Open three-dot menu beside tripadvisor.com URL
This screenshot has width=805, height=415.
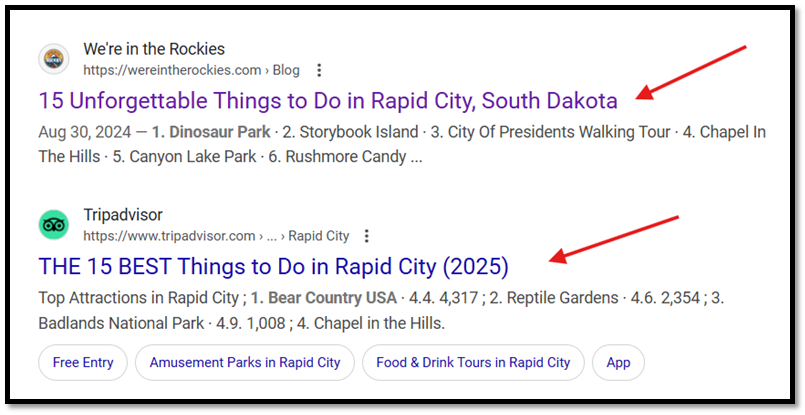coord(367,236)
